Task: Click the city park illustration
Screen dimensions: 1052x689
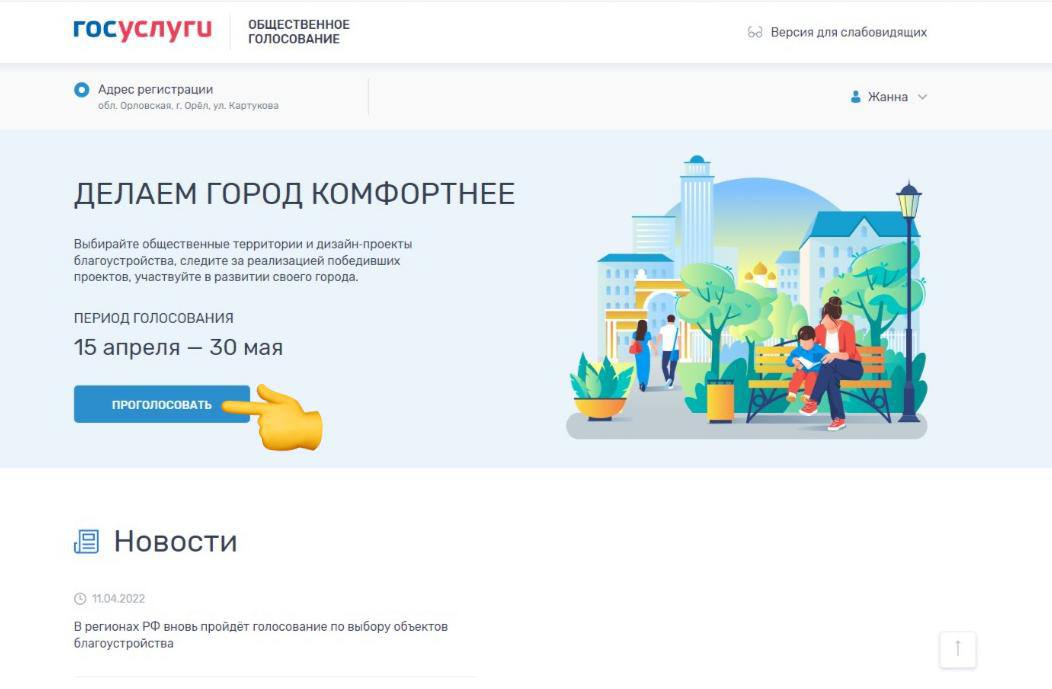Action: click(746, 298)
